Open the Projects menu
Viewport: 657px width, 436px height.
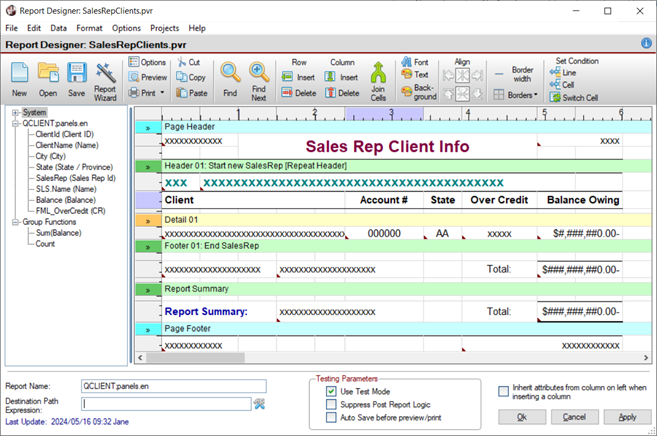click(164, 28)
